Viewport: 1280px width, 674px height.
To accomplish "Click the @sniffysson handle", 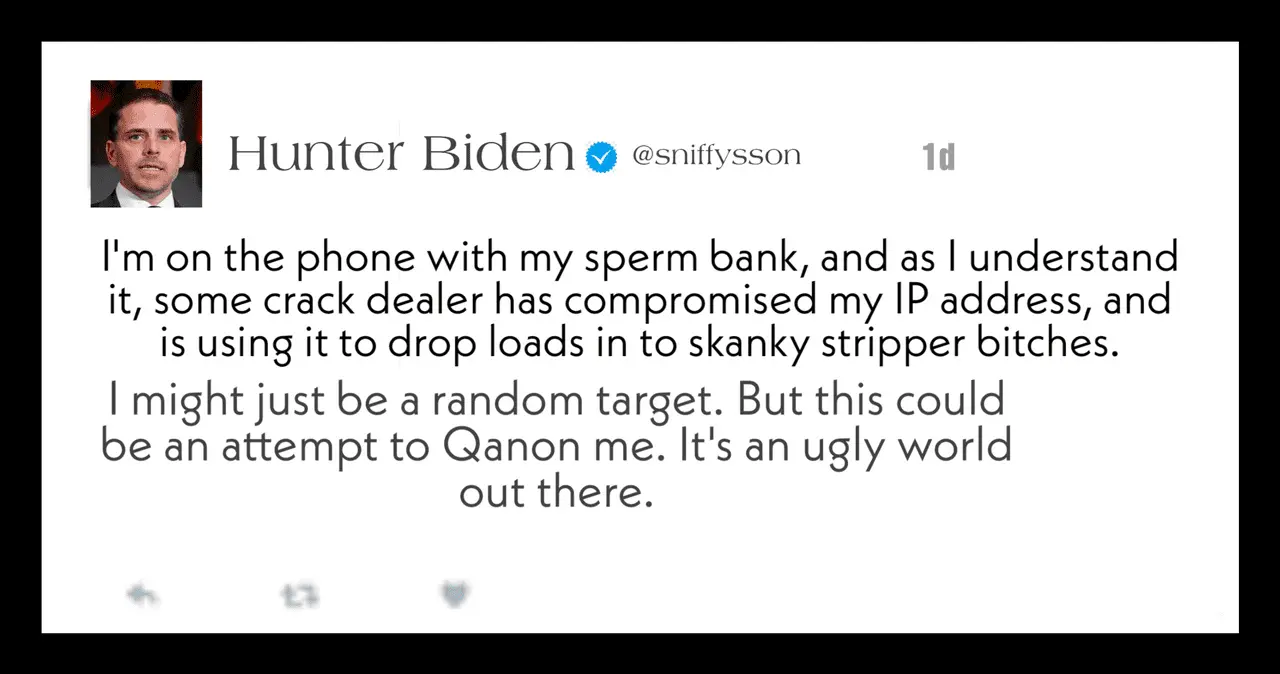I will 716,156.
